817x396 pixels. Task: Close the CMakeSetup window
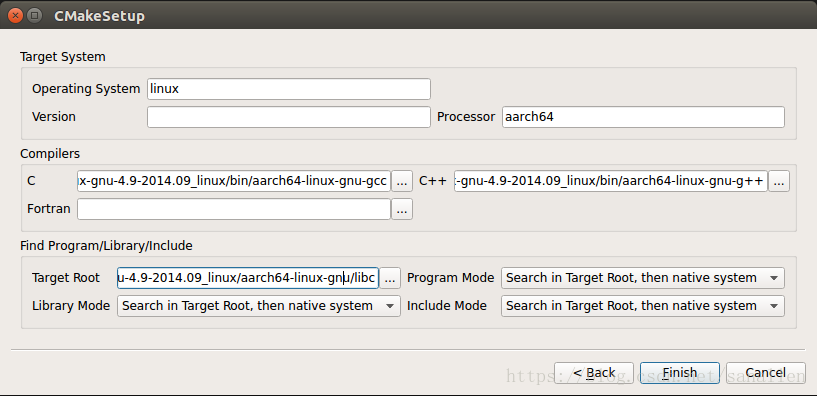15,15
